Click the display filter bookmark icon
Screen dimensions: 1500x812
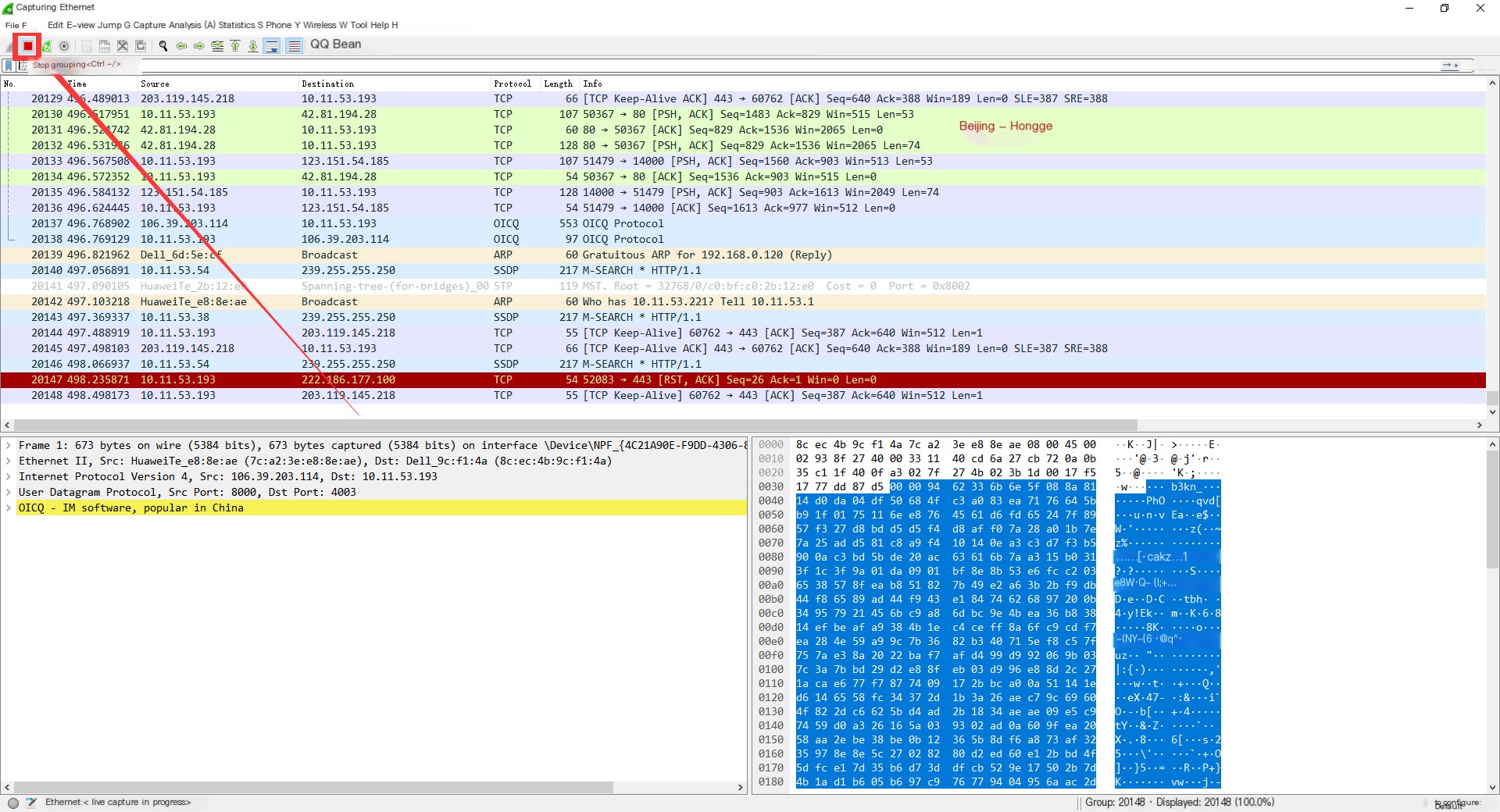[x=9, y=66]
